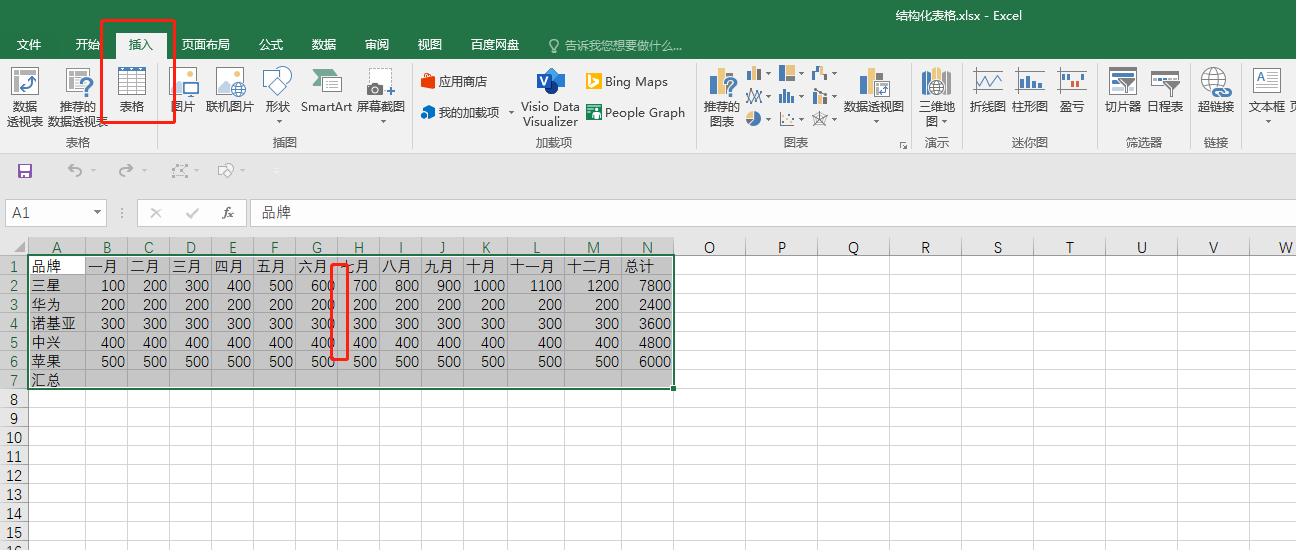Insert a PivotTable (数据透视表)
The width and height of the screenshot is (1296, 550).
24,98
